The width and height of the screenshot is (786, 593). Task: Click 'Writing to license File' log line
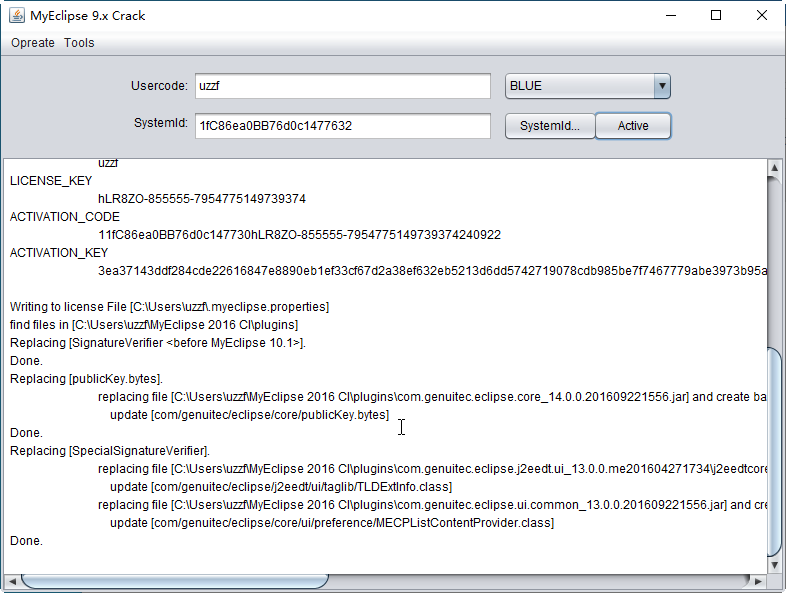[x=169, y=307]
